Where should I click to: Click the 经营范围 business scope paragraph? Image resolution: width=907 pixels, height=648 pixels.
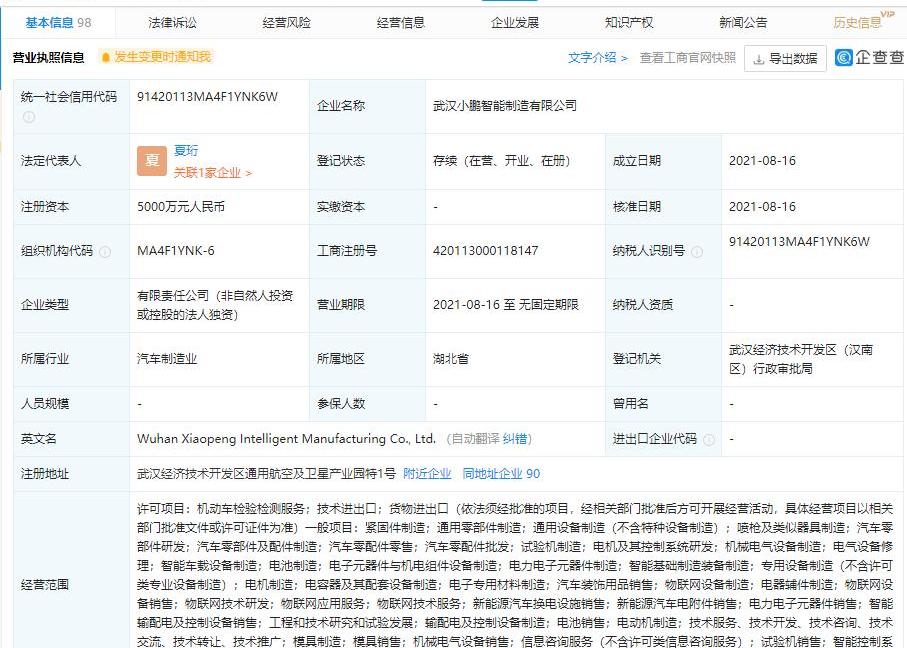[515, 575]
